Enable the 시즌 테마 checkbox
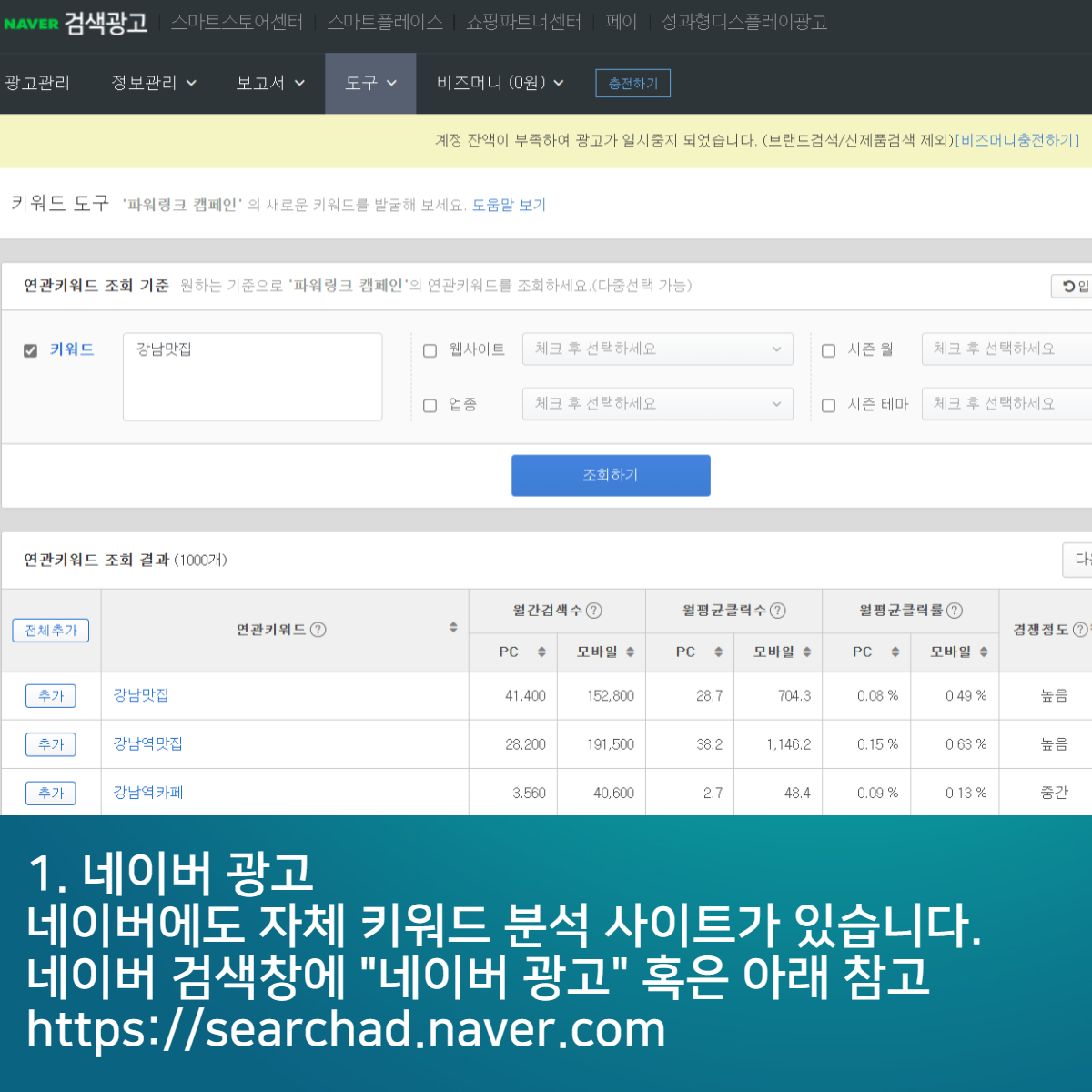 (x=829, y=406)
